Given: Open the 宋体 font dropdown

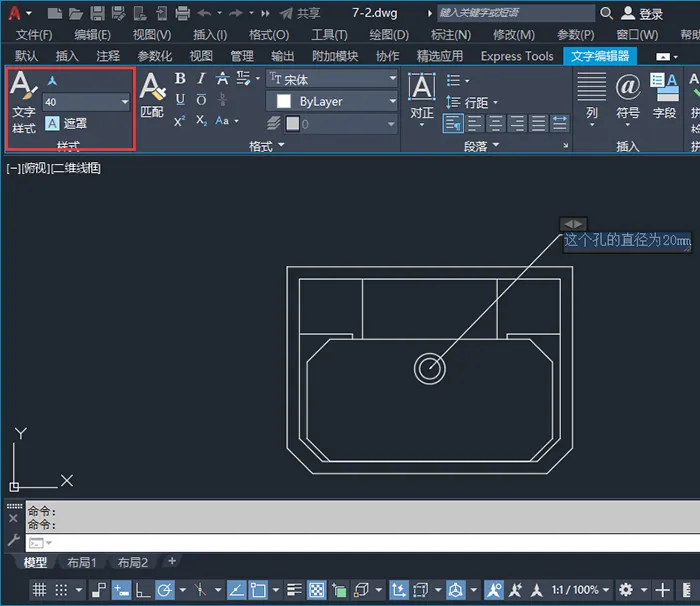Looking at the screenshot, I should pos(333,79).
